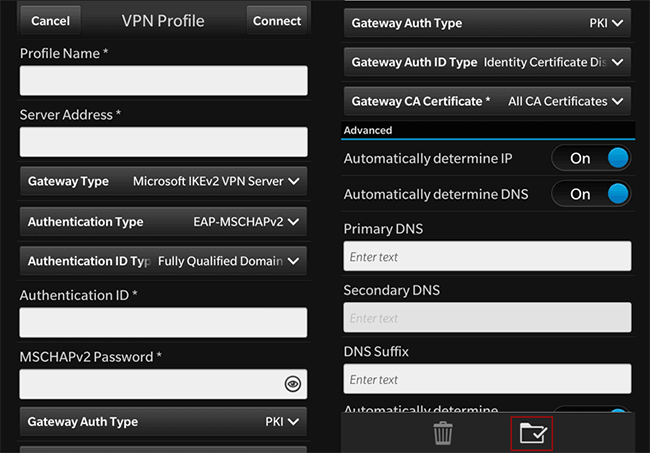Open the Gateway Type dropdown
The height and width of the screenshot is (453, 650).
tap(163, 181)
